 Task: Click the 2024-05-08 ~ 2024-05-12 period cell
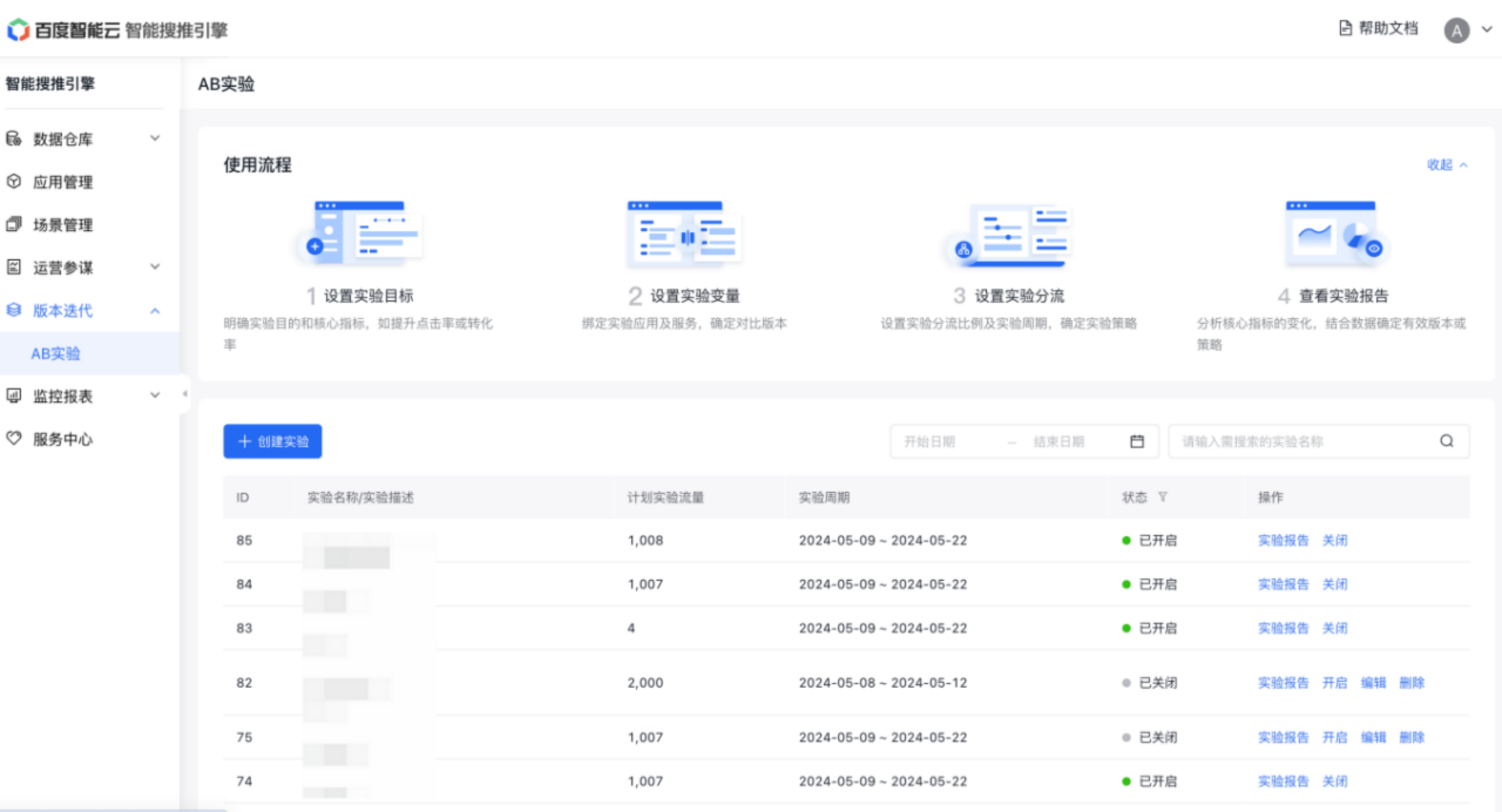(x=883, y=683)
